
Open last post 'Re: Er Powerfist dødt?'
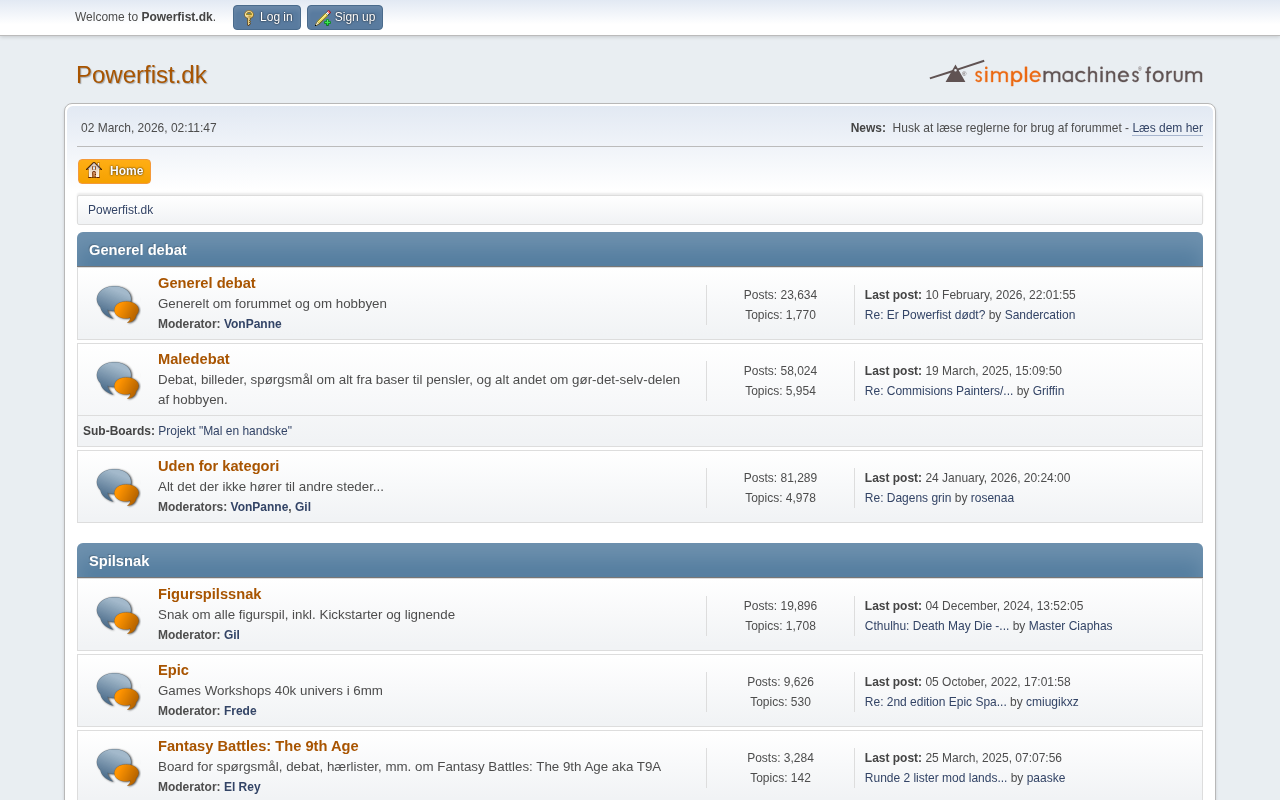tap(925, 315)
